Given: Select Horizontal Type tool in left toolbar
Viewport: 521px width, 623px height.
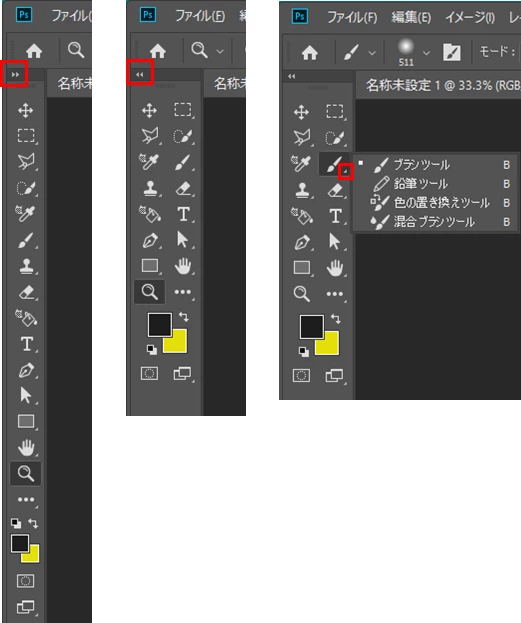Looking at the screenshot, I should pyautogui.click(x=26, y=344).
